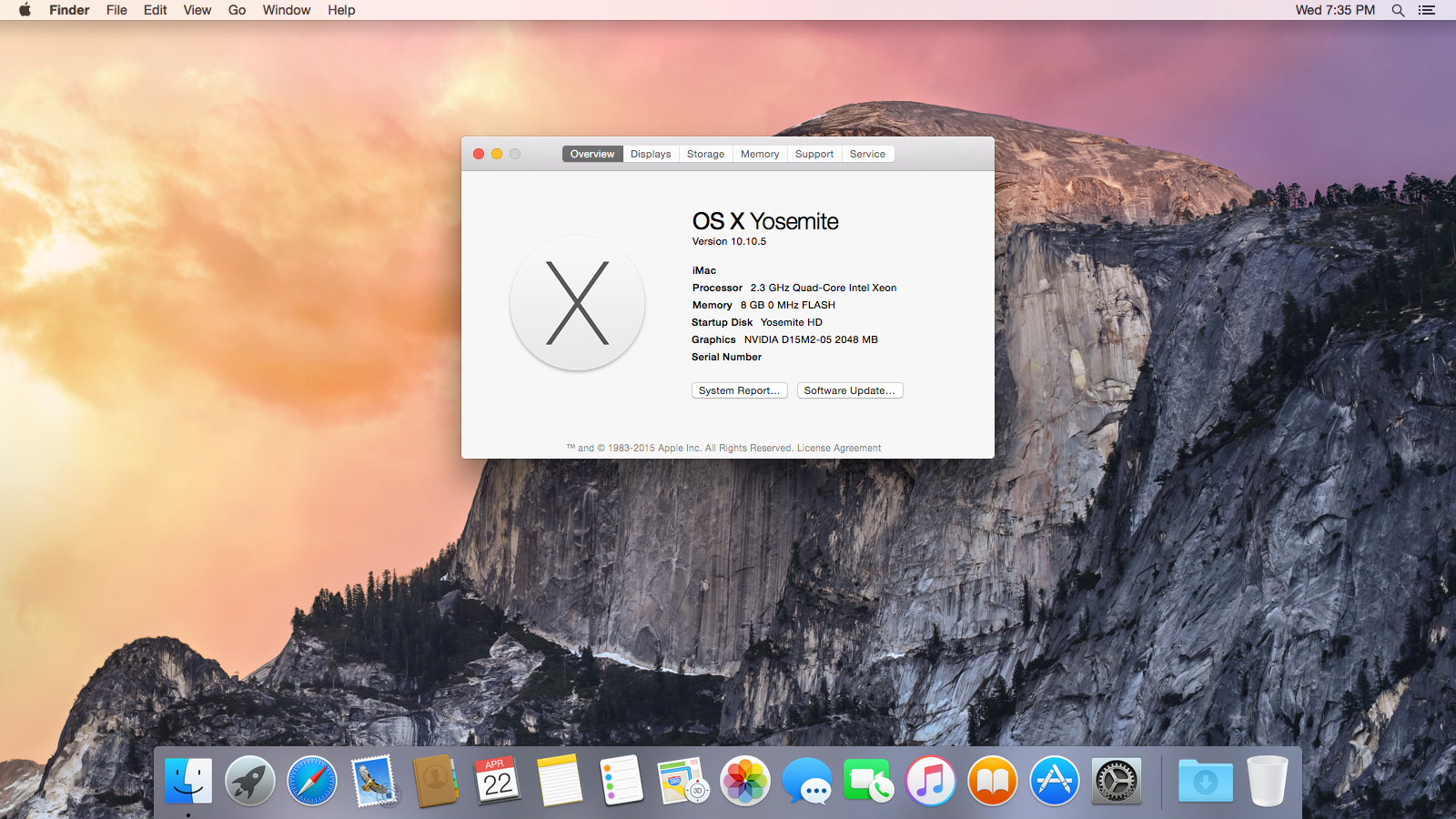
Task: Select the Memory tab
Action: click(x=760, y=154)
